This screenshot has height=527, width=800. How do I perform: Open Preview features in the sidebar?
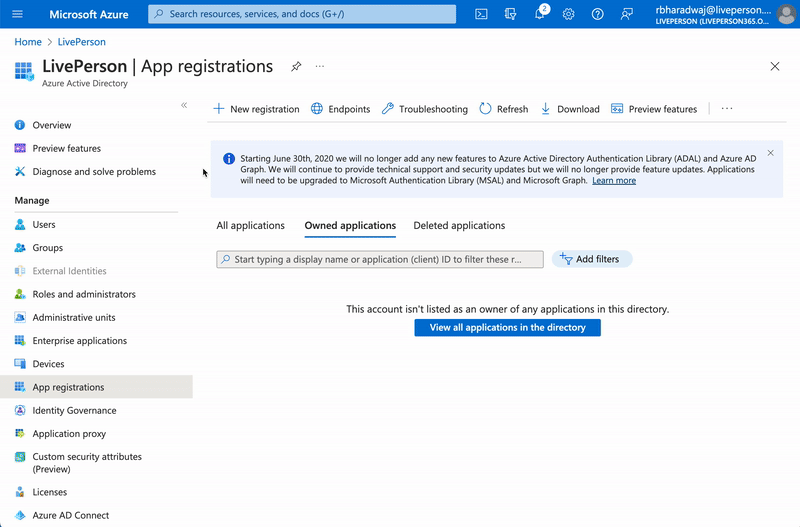click(x=67, y=148)
